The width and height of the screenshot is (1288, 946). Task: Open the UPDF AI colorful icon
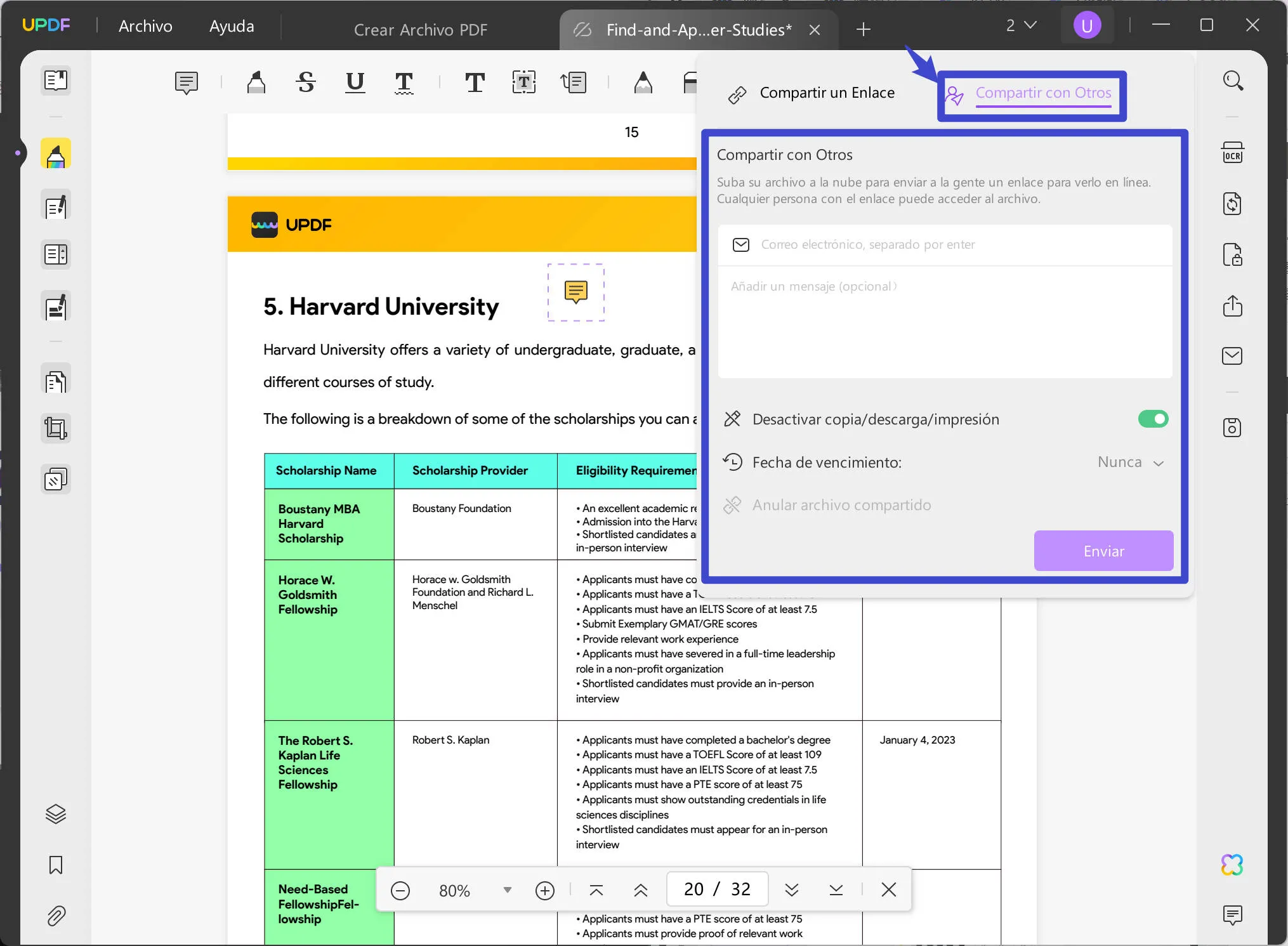(1232, 864)
